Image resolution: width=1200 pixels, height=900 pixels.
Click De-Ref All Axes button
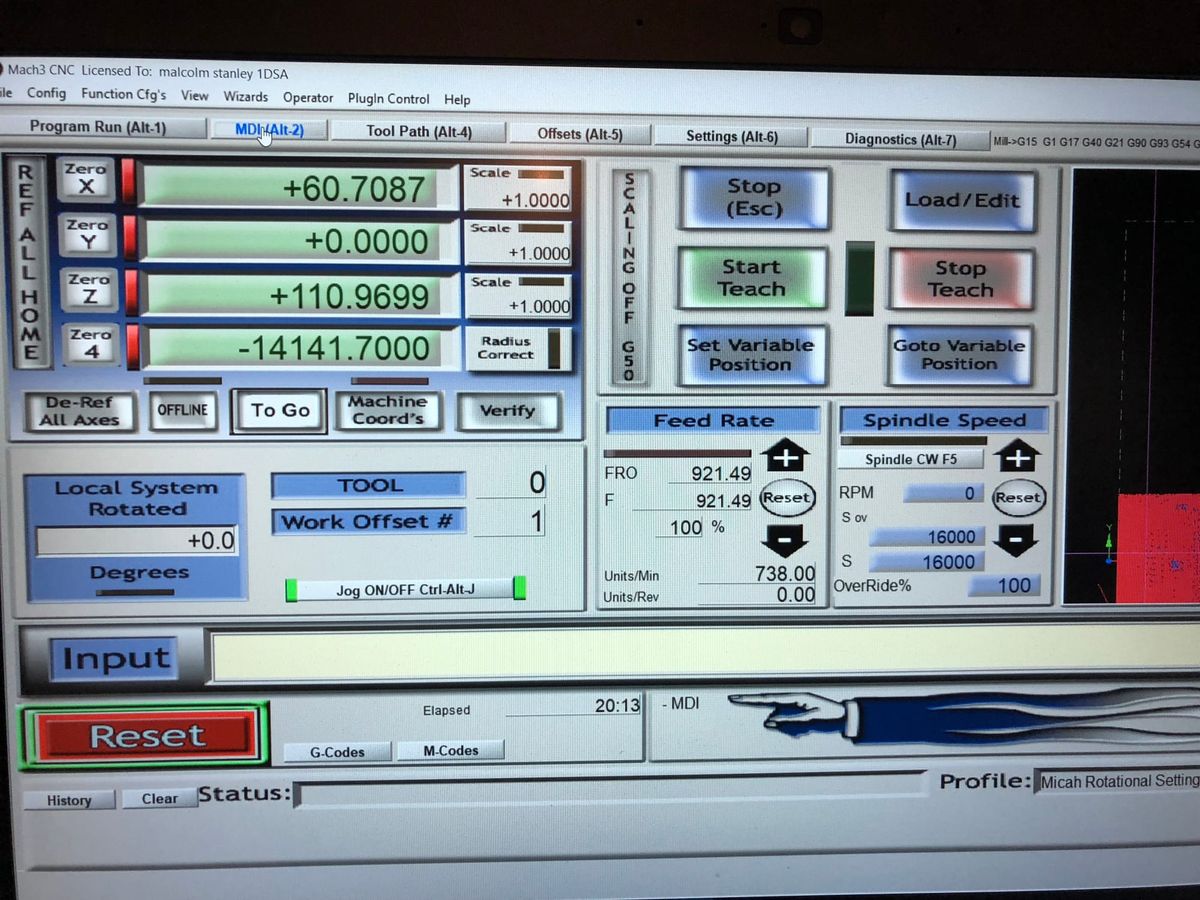(x=79, y=411)
